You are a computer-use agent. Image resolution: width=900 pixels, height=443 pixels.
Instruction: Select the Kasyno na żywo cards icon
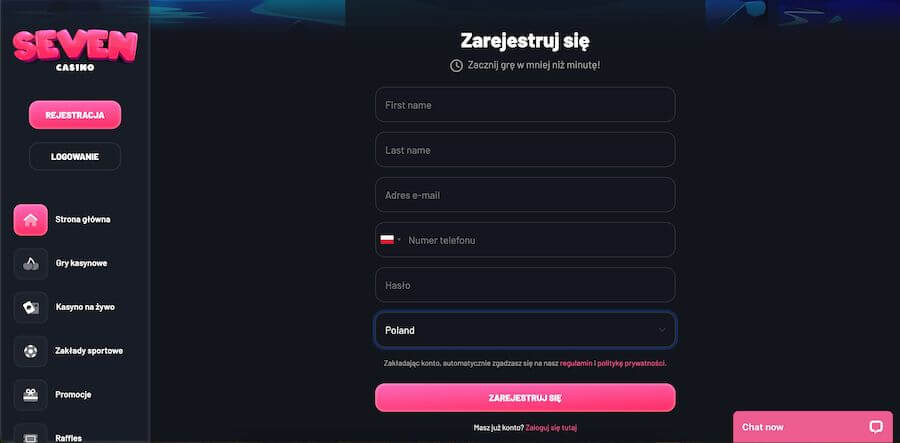(30, 308)
